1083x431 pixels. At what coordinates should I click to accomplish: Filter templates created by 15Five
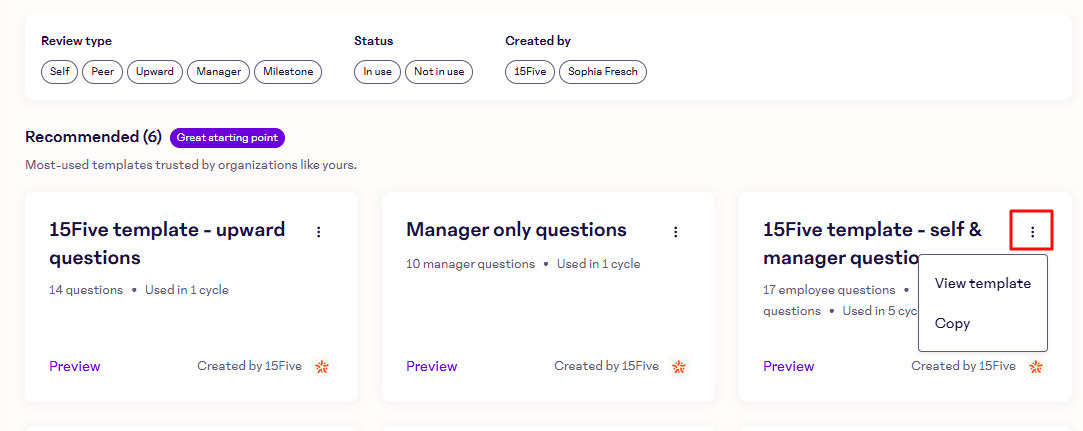[530, 72]
